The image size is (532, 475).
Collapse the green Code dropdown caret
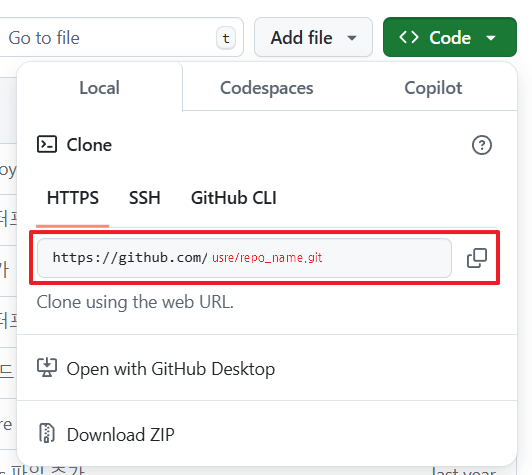pos(491,38)
